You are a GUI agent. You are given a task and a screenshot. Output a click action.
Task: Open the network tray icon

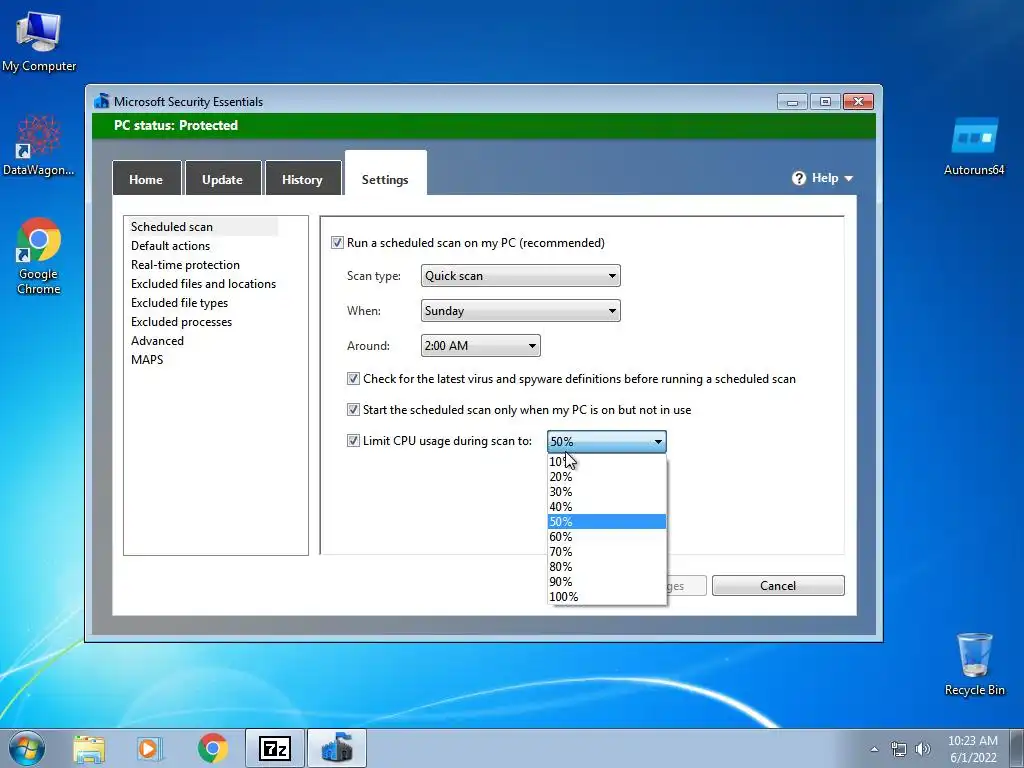coord(899,749)
